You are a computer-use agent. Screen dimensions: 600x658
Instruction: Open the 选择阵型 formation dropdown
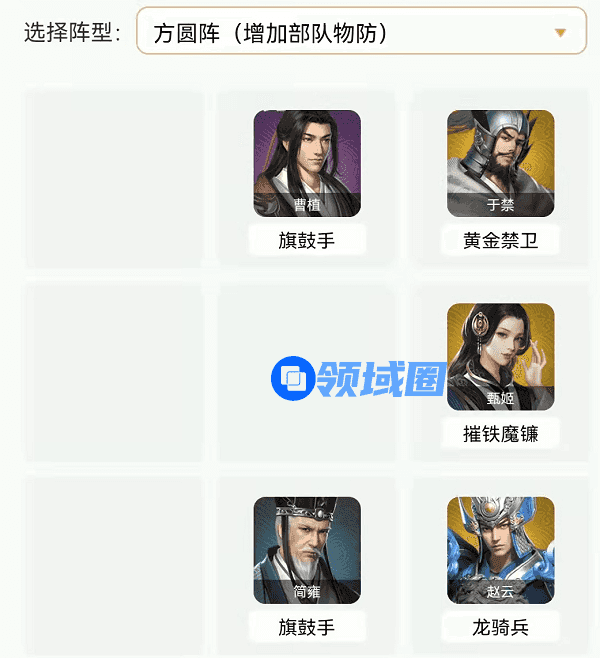click(x=361, y=31)
